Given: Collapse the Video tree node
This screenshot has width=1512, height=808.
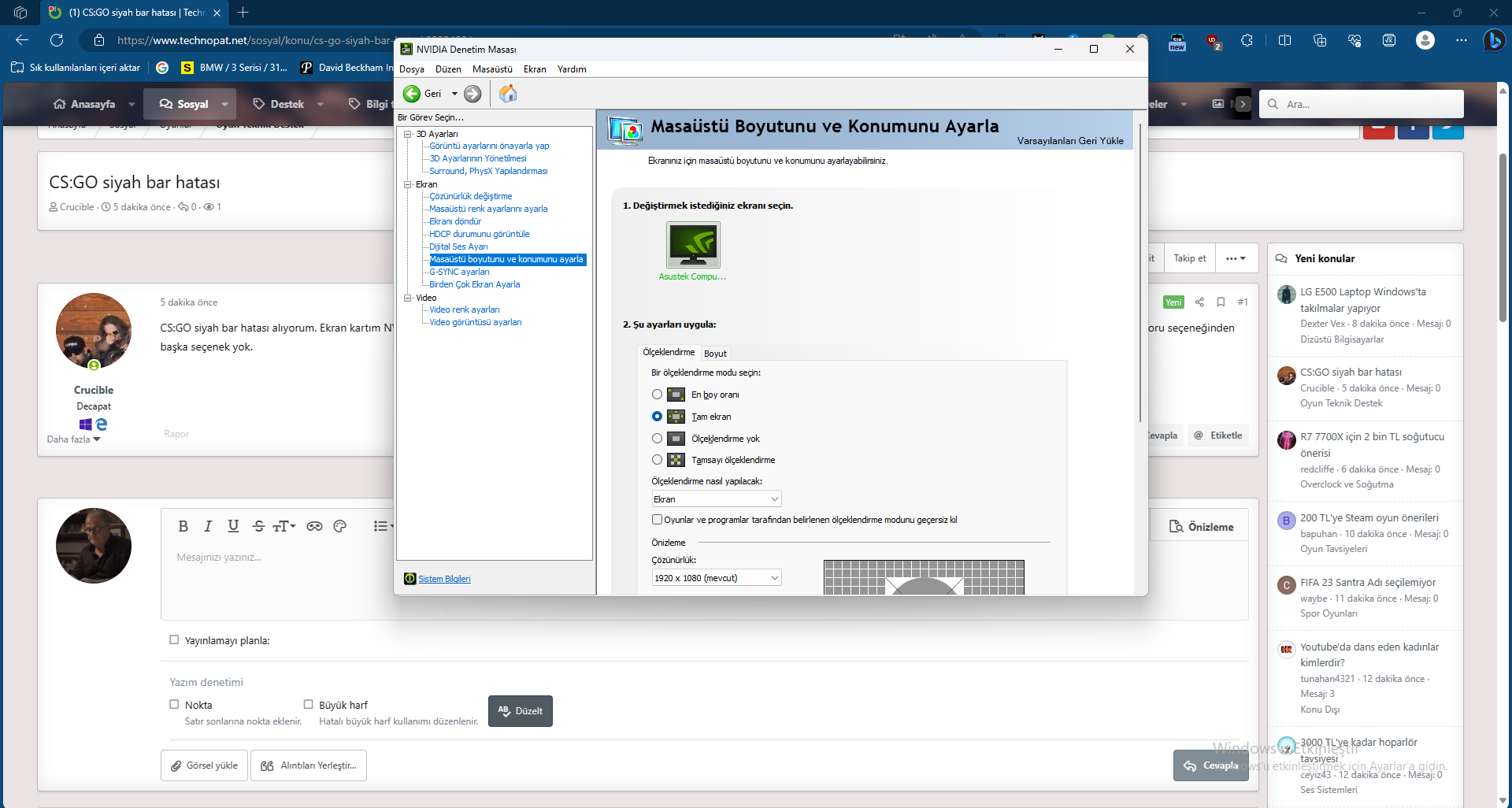Looking at the screenshot, I should tap(408, 298).
